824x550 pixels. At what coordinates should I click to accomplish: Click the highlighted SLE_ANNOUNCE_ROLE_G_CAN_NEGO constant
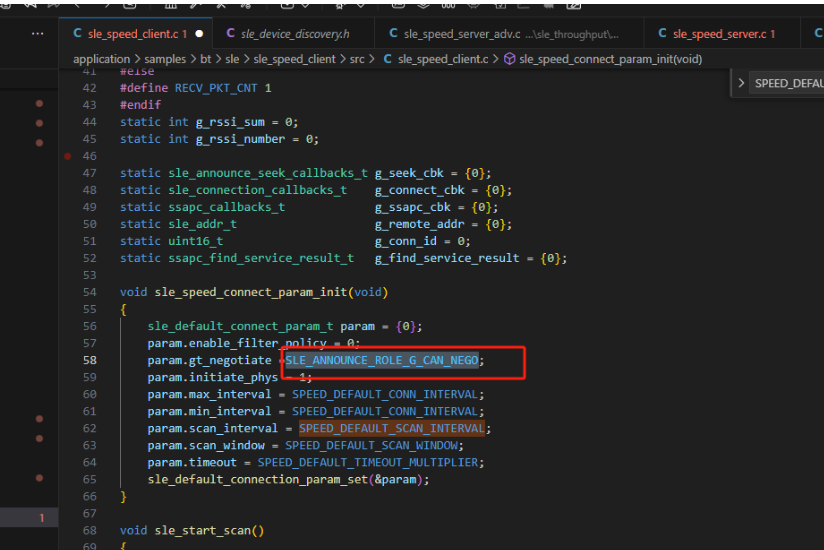coord(381,360)
